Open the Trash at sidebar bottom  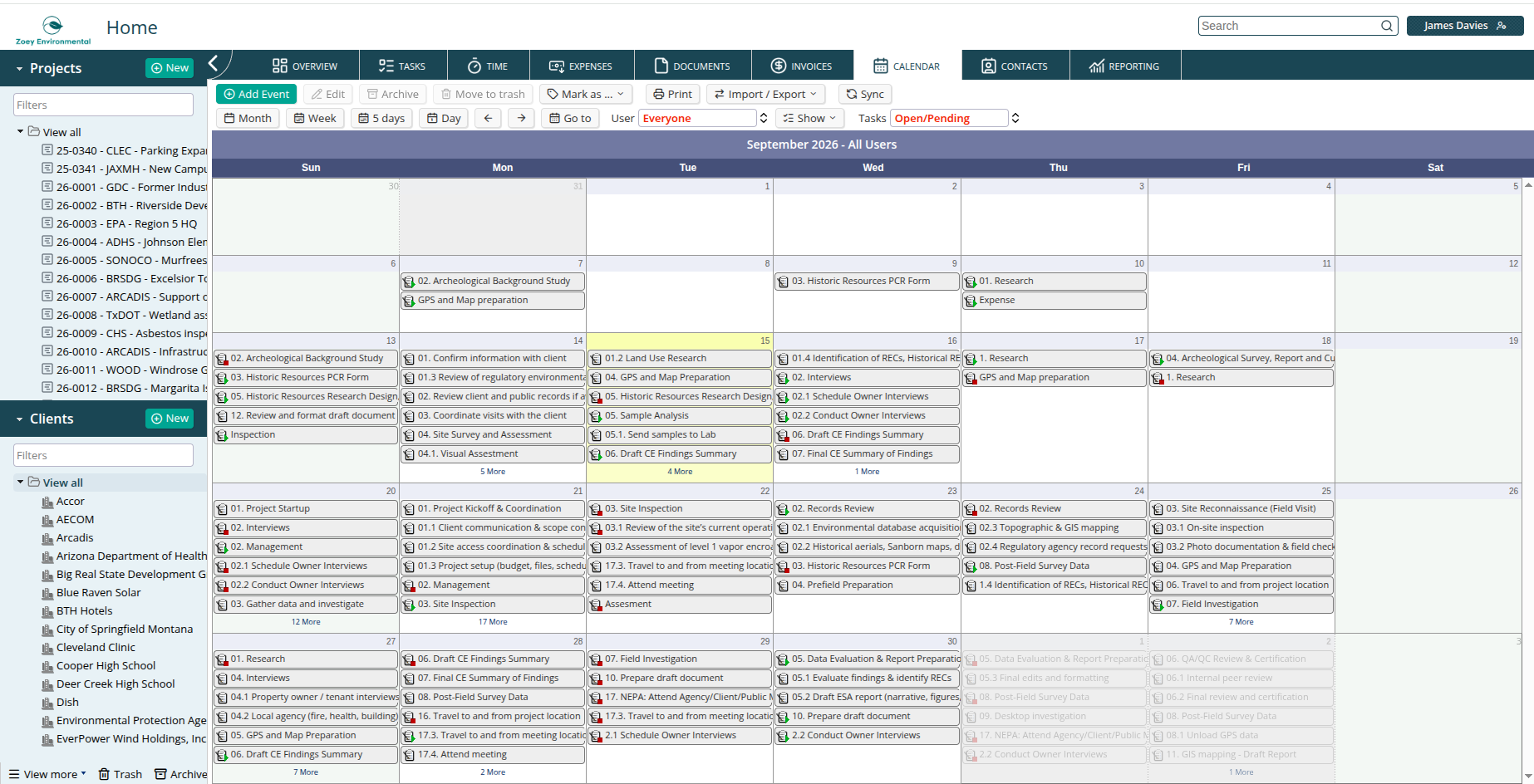point(120,774)
